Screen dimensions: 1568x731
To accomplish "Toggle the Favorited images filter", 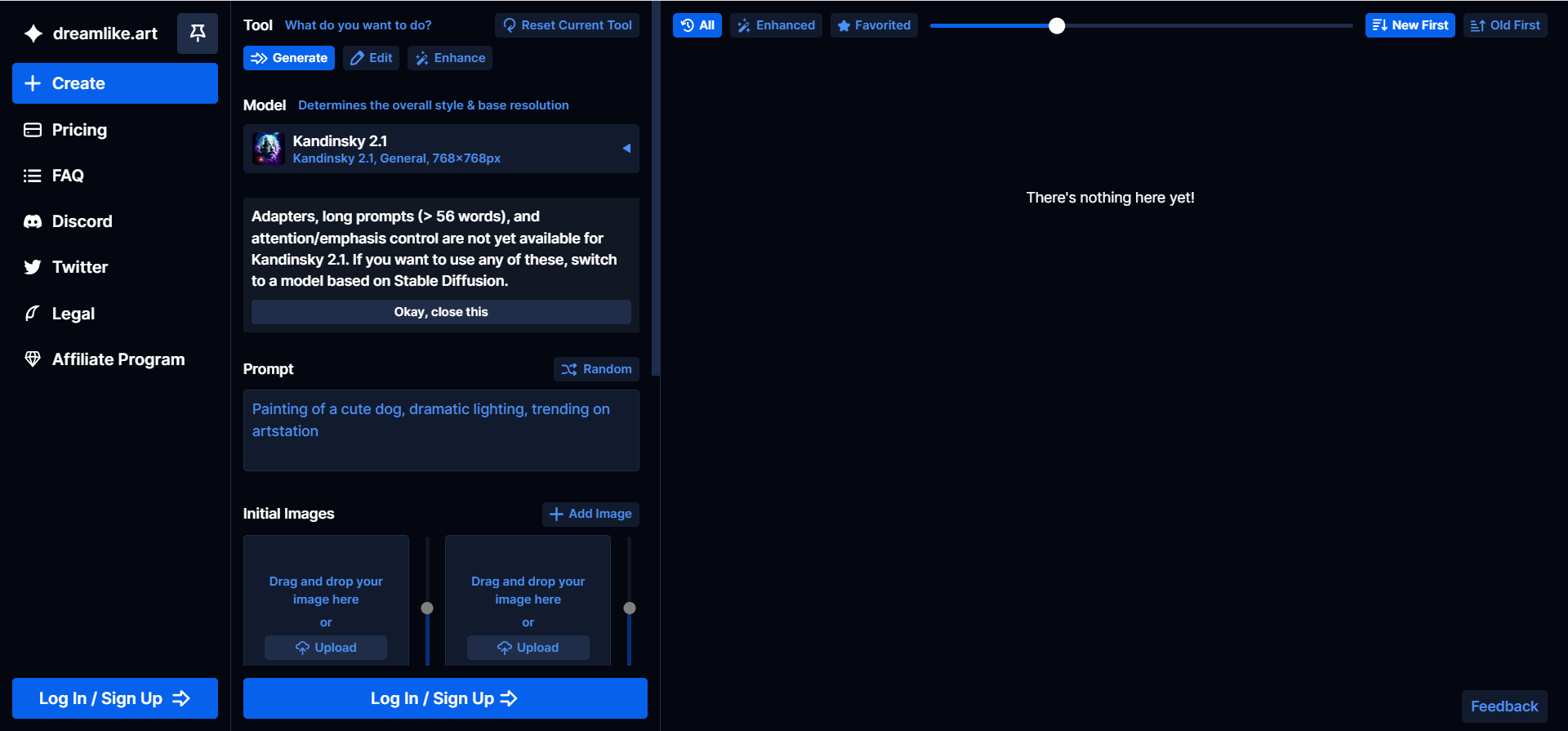I will coord(874,25).
